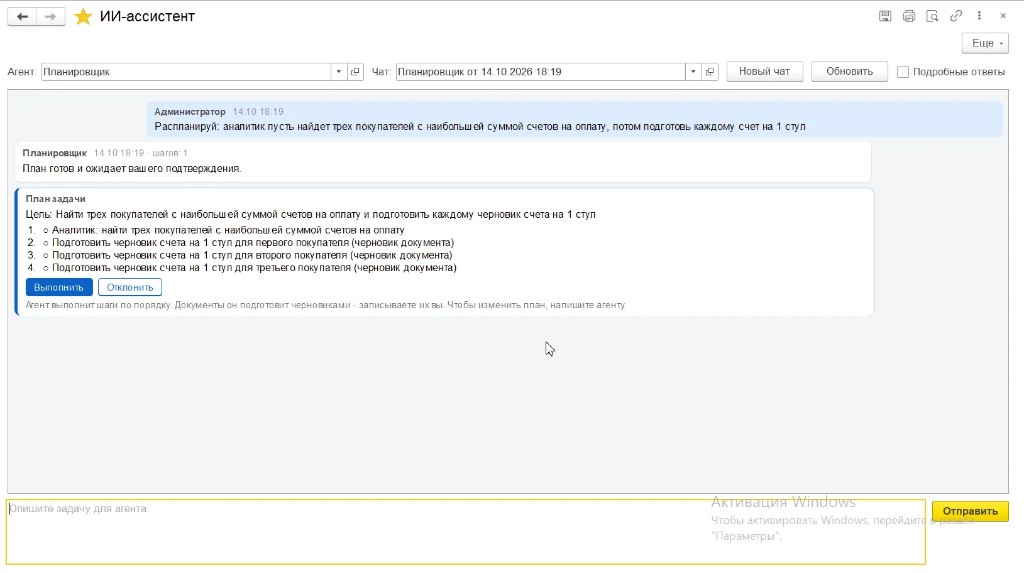Image resolution: width=1024 pixels, height=573 pixels.
Task: Select Администратор message starting with Распланируй
Action: click(x=480, y=127)
